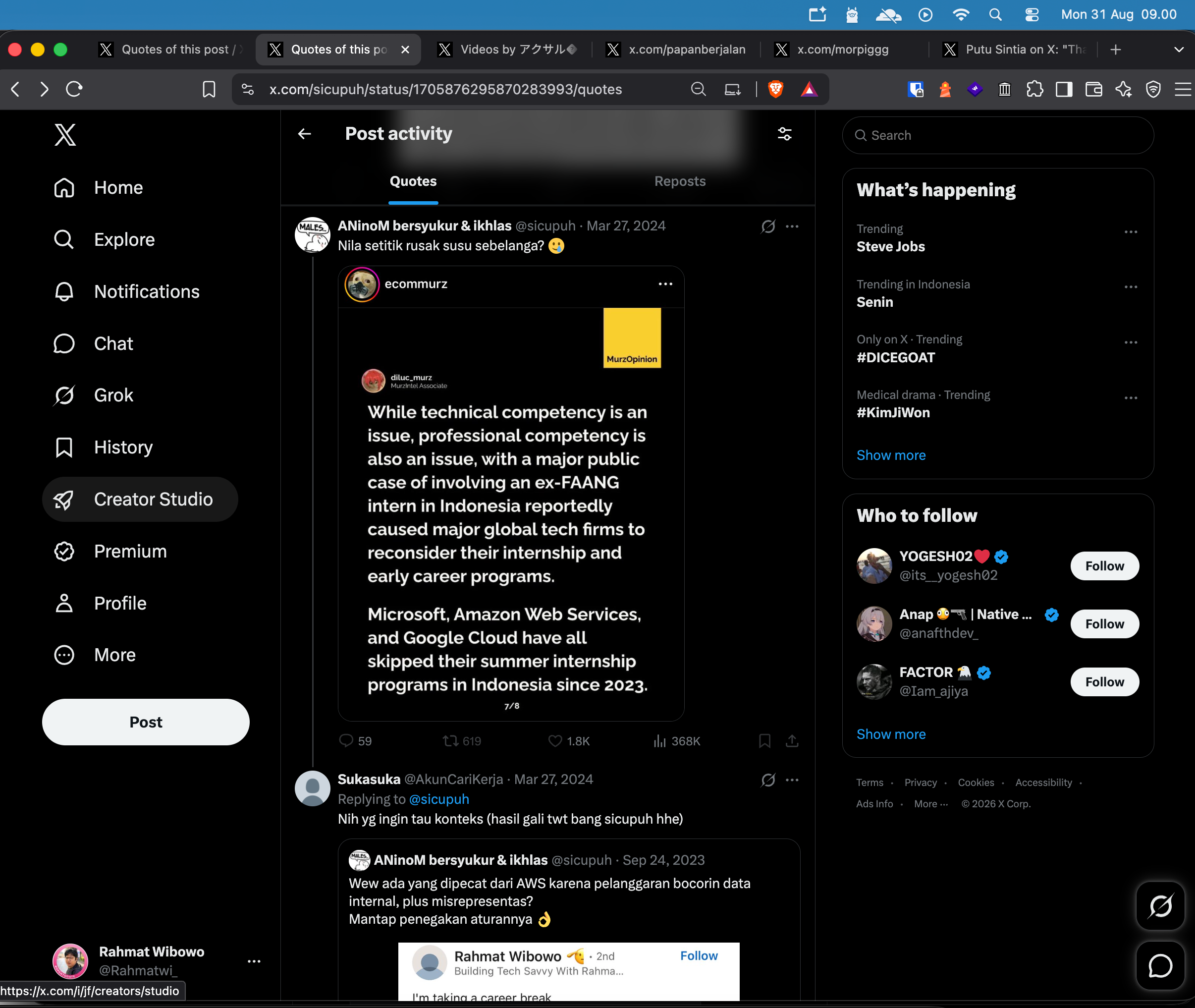Image resolution: width=1195 pixels, height=1008 pixels.
Task: Close the active Quotes browser tab
Action: 405,50
